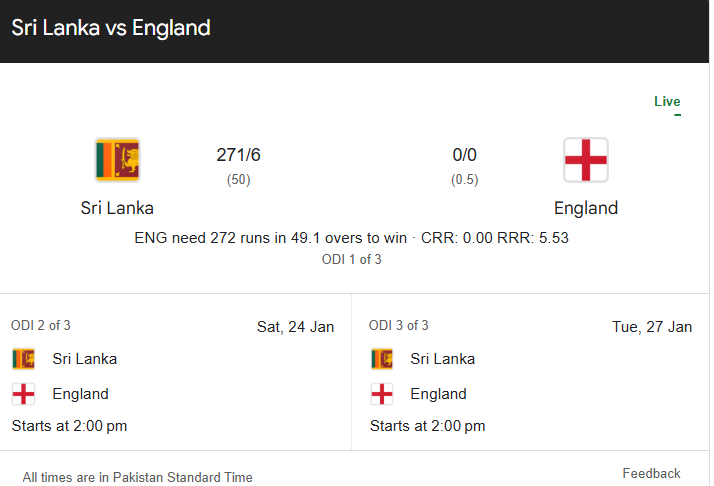Screen dimensions: 714x486
Task: Click the green Live indicator
Action: (667, 102)
